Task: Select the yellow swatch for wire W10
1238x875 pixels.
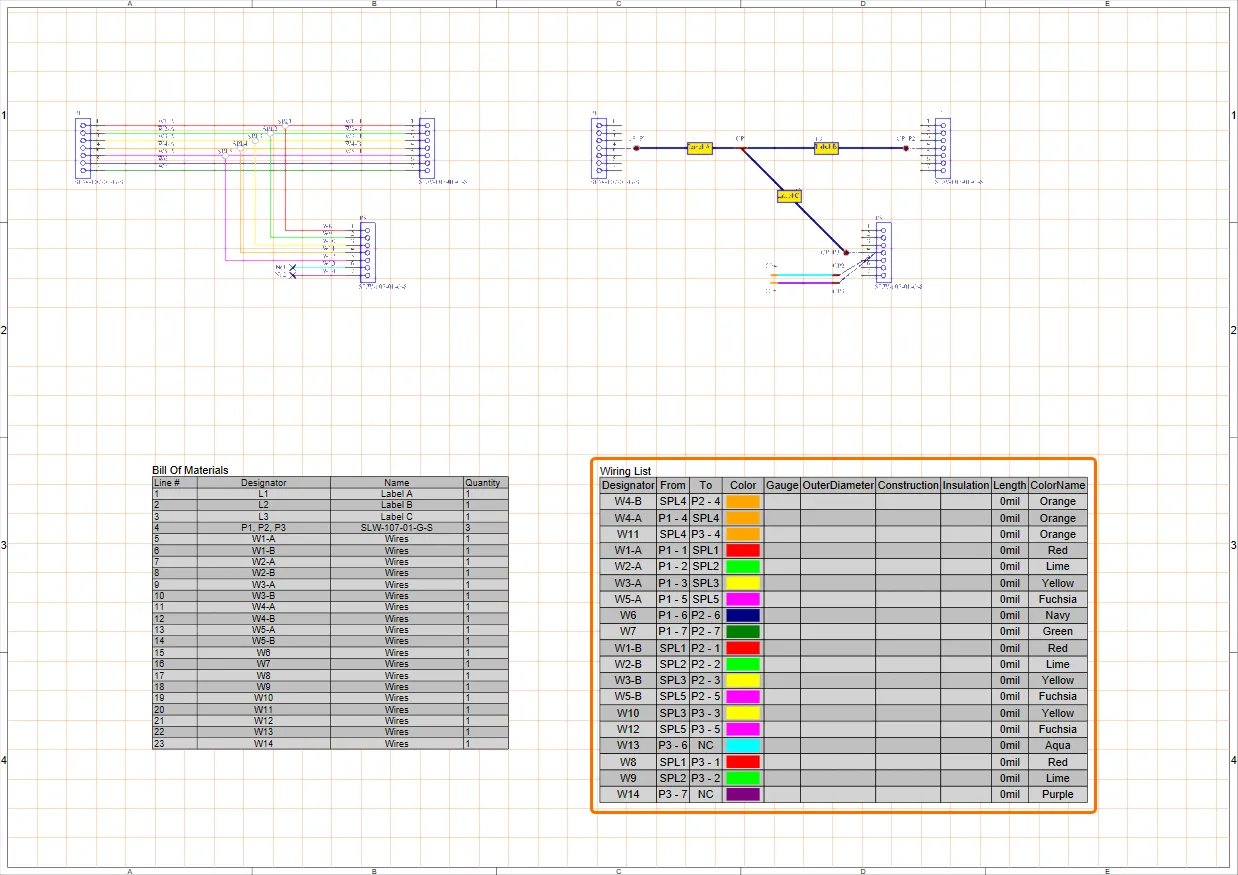Action: coord(743,713)
